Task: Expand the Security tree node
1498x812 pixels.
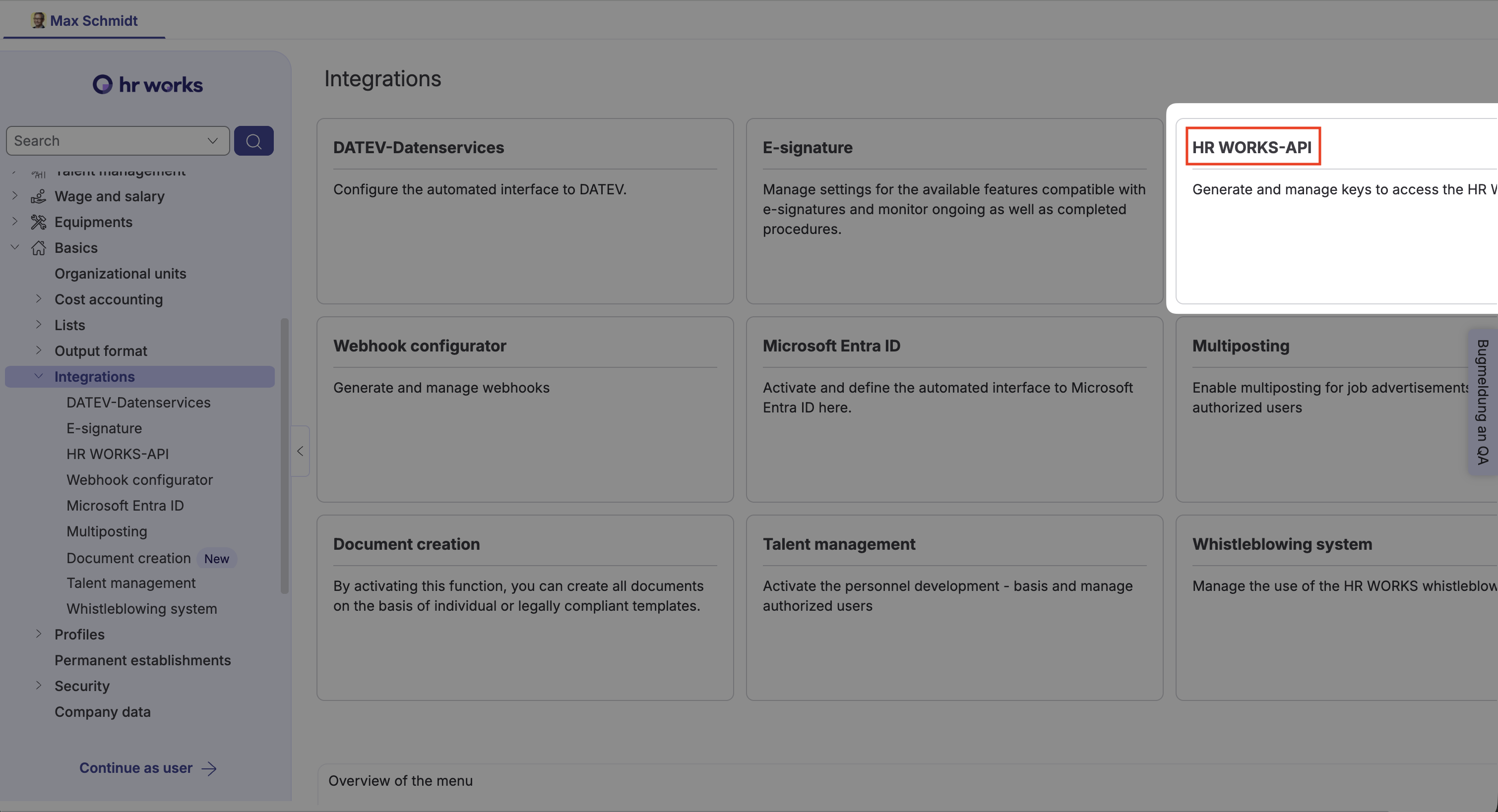Action: (x=39, y=685)
